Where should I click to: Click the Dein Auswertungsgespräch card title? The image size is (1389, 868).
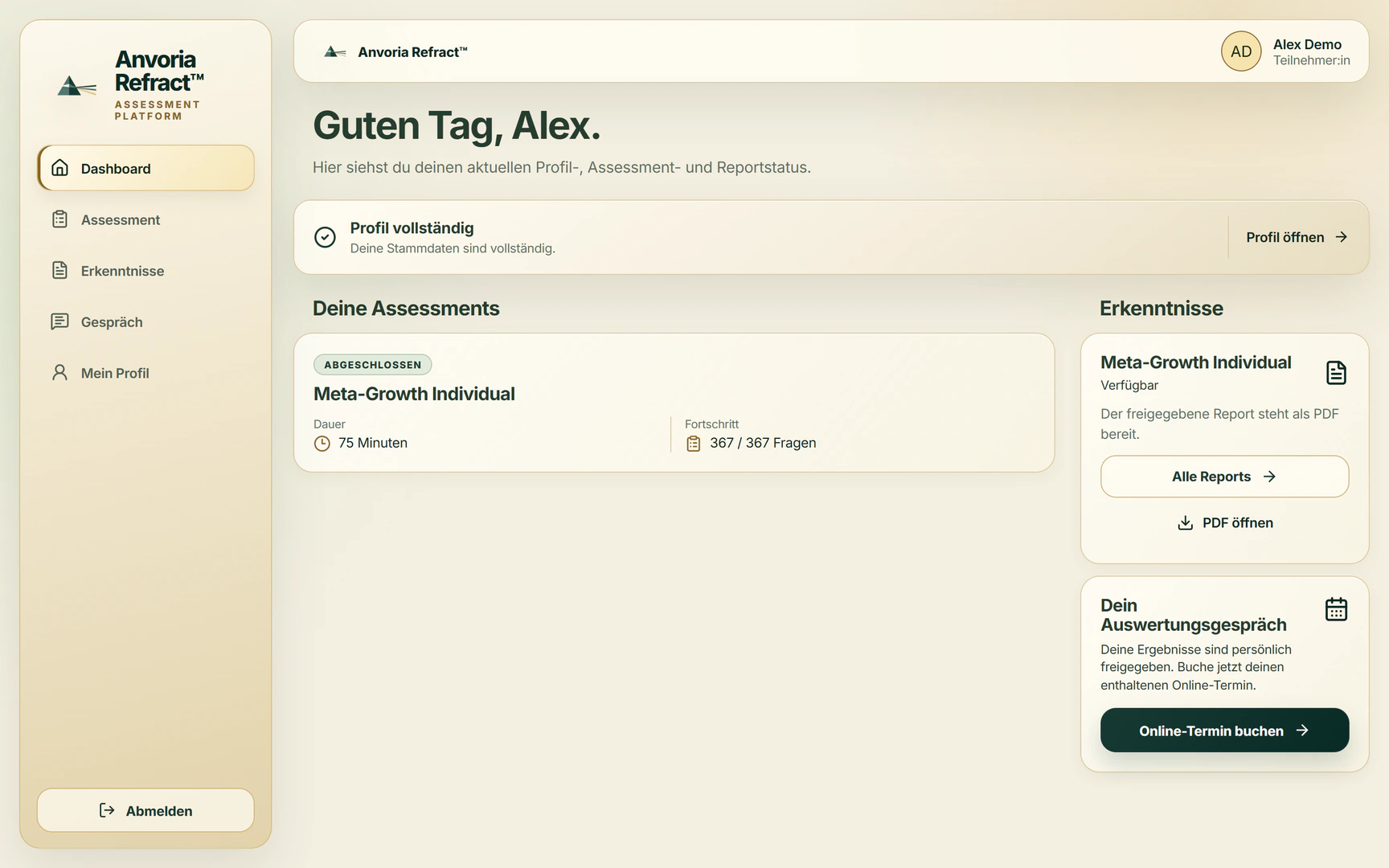click(x=1193, y=615)
